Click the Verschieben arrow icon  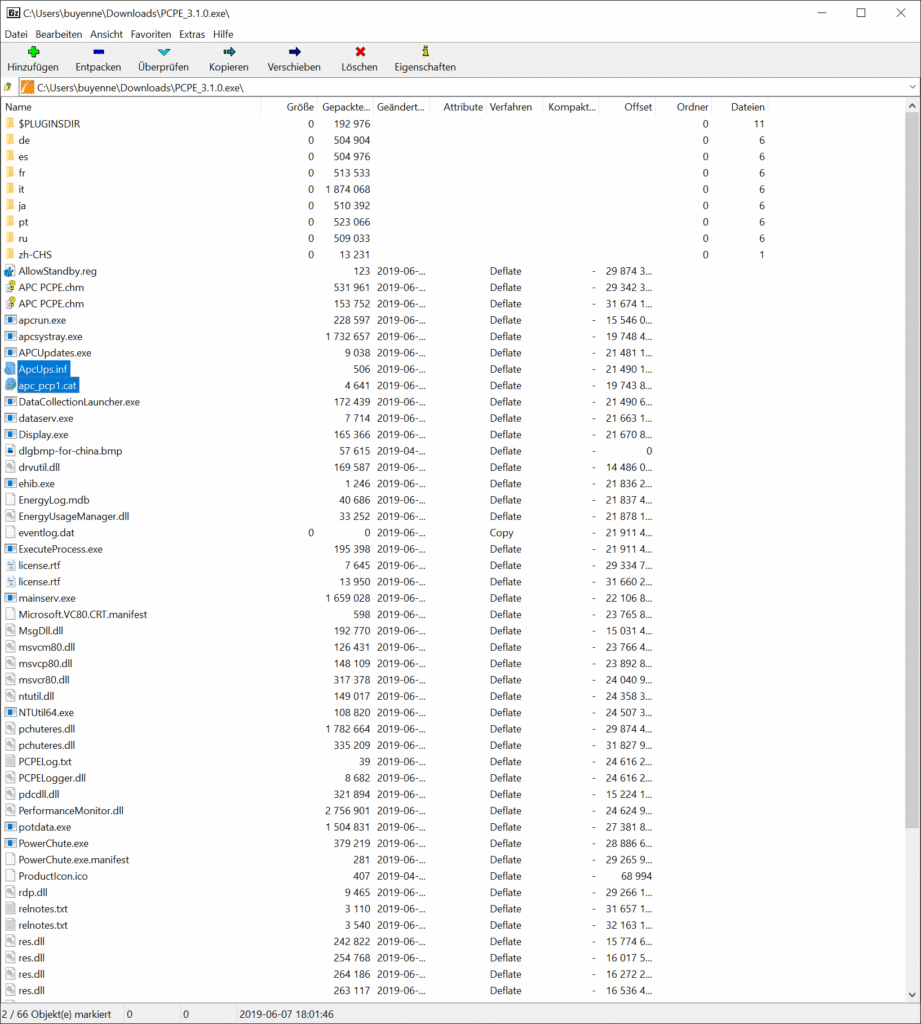point(294,52)
